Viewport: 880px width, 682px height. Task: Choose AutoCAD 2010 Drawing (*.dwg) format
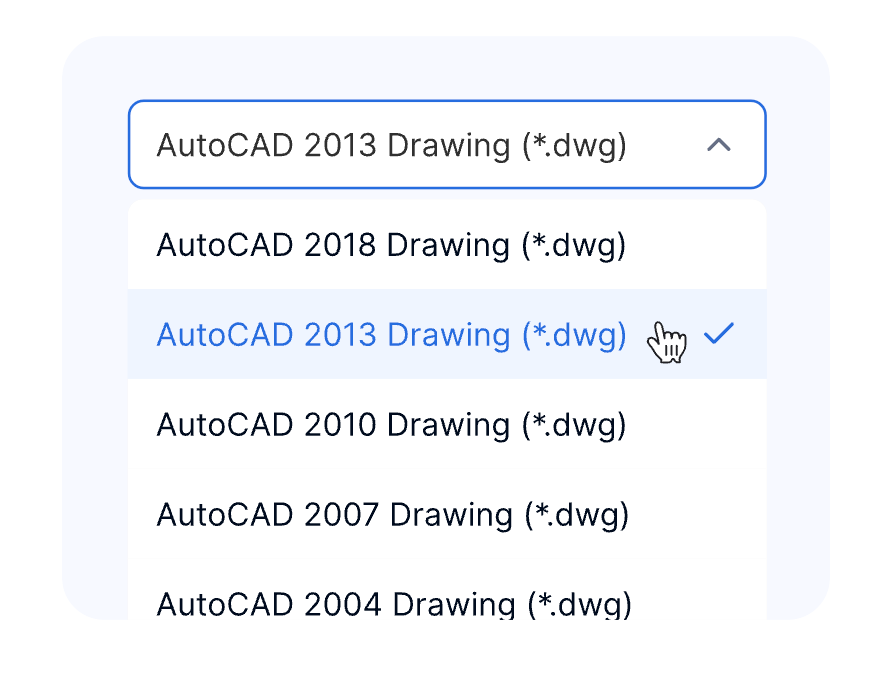447,424
